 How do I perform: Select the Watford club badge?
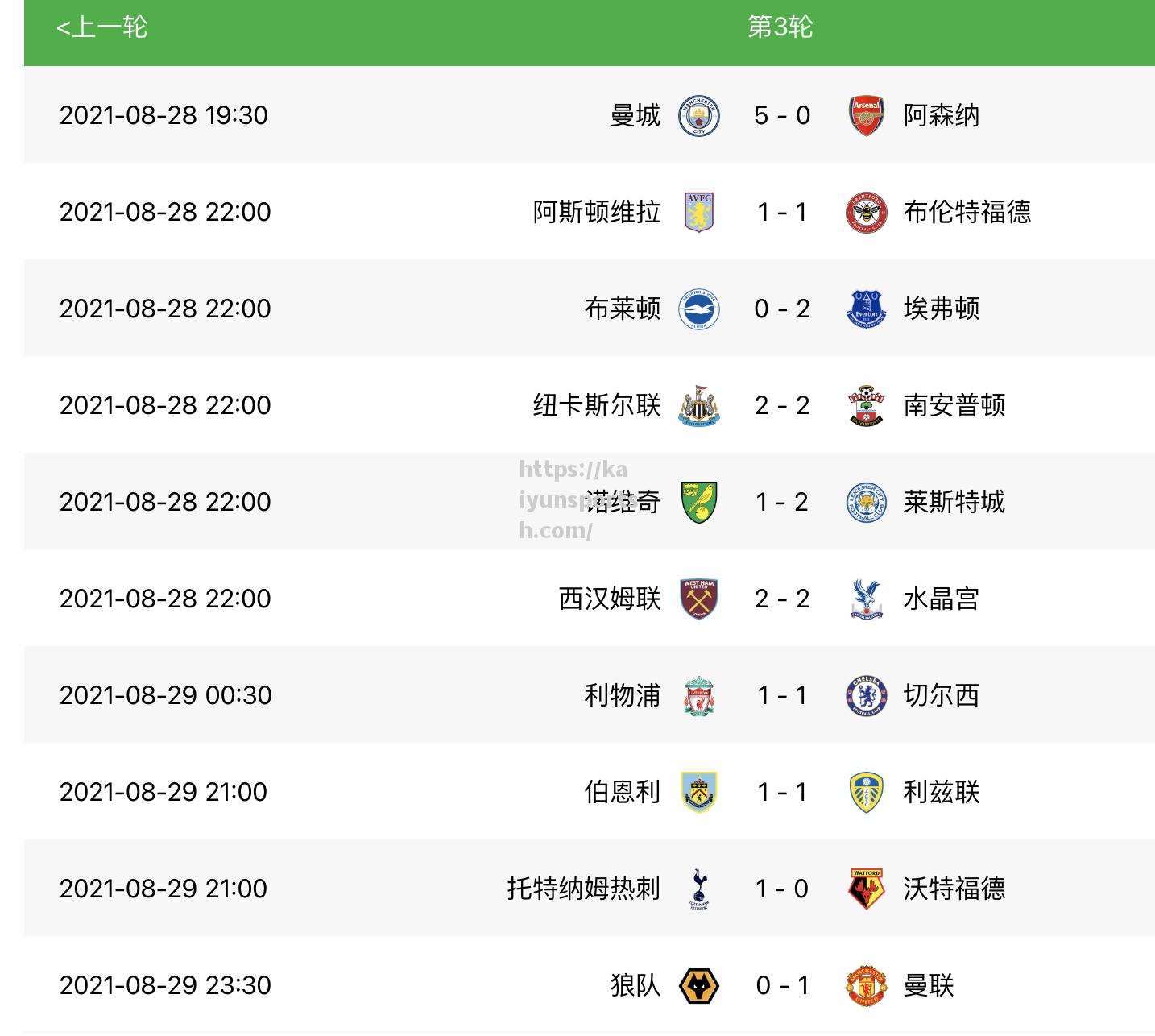[x=867, y=889]
